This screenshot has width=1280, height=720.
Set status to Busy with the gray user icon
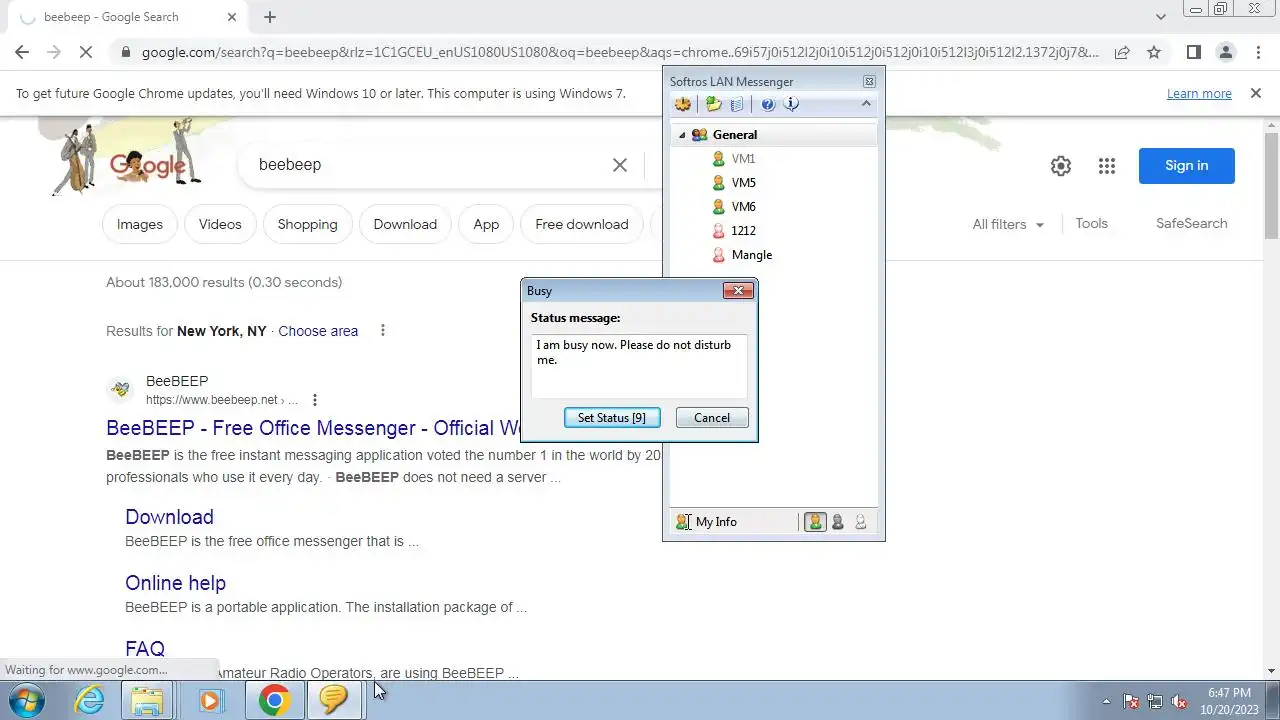(x=838, y=522)
